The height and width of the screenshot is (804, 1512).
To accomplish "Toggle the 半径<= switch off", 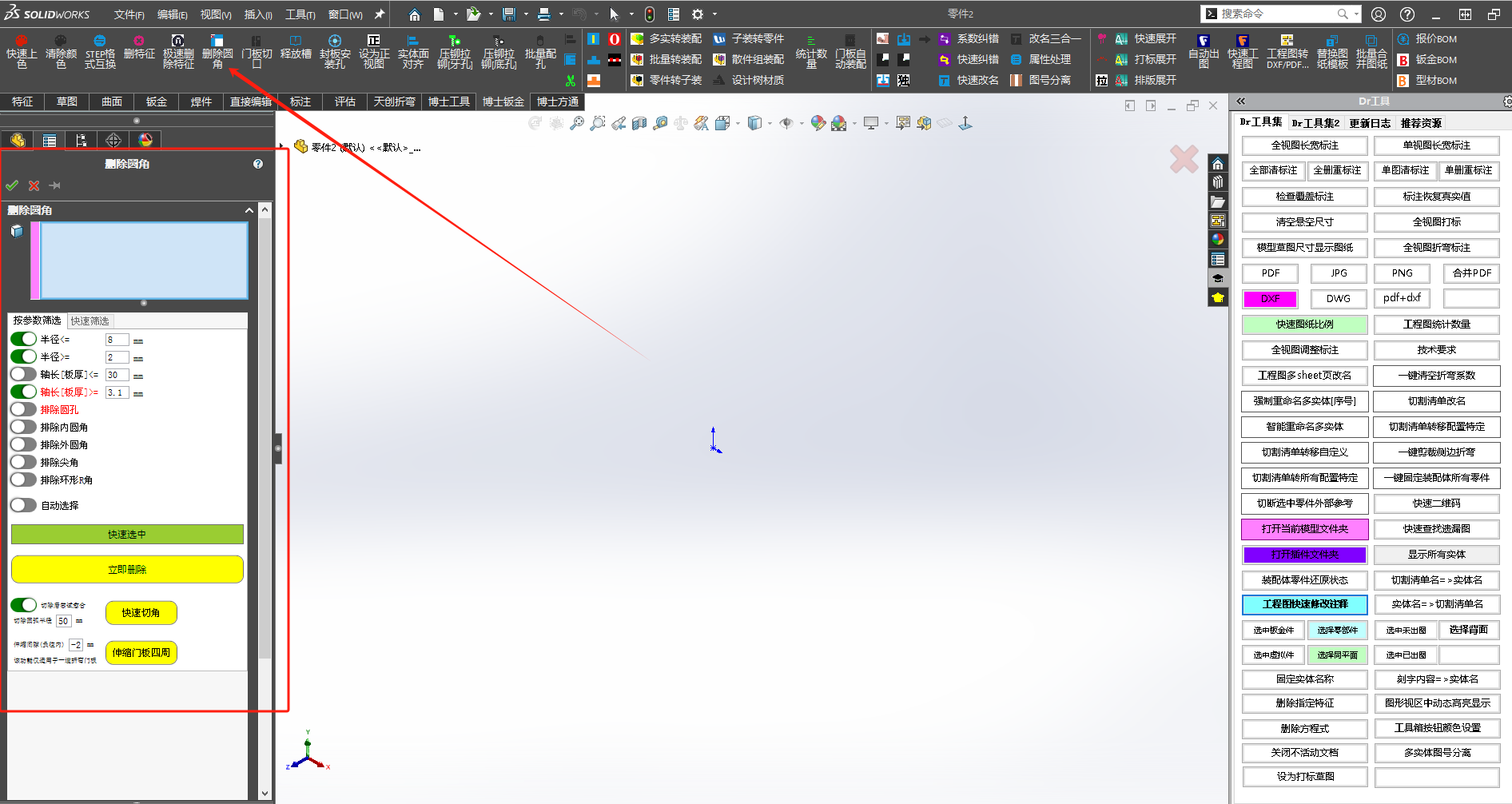I will (24, 339).
